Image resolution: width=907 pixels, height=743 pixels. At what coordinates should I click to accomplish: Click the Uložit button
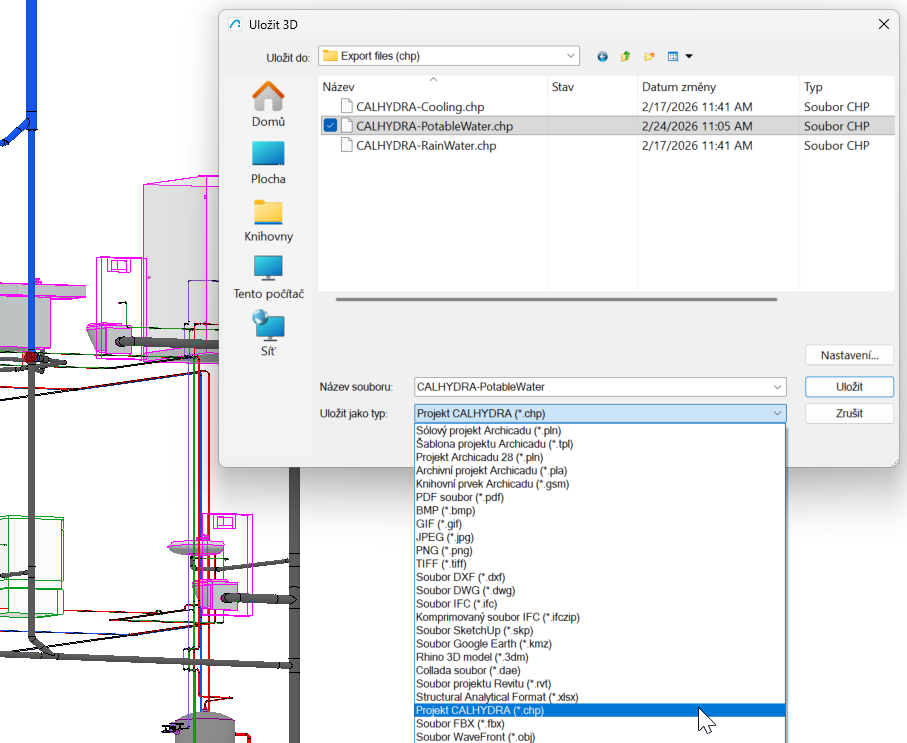pos(849,387)
